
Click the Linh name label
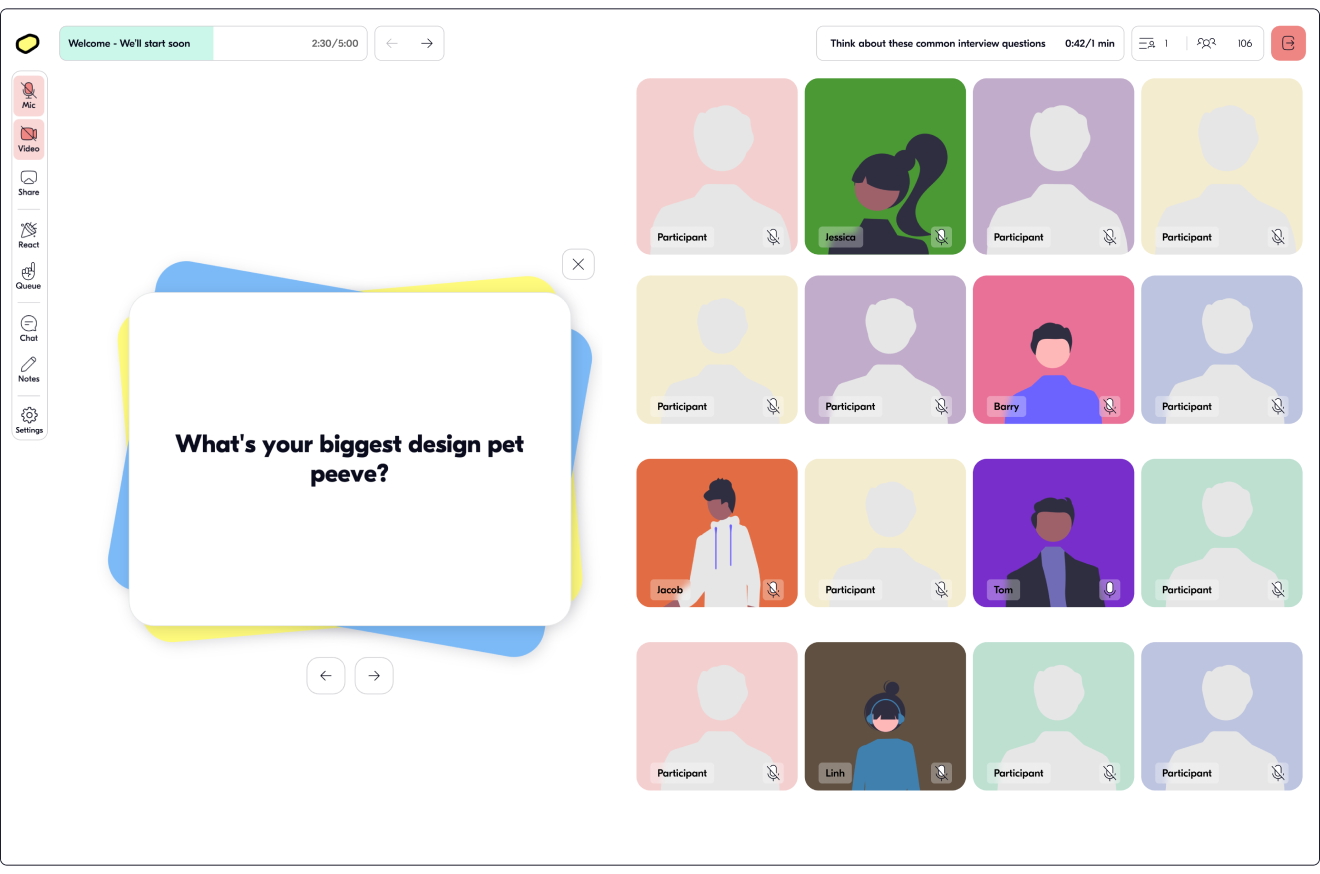click(835, 773)
